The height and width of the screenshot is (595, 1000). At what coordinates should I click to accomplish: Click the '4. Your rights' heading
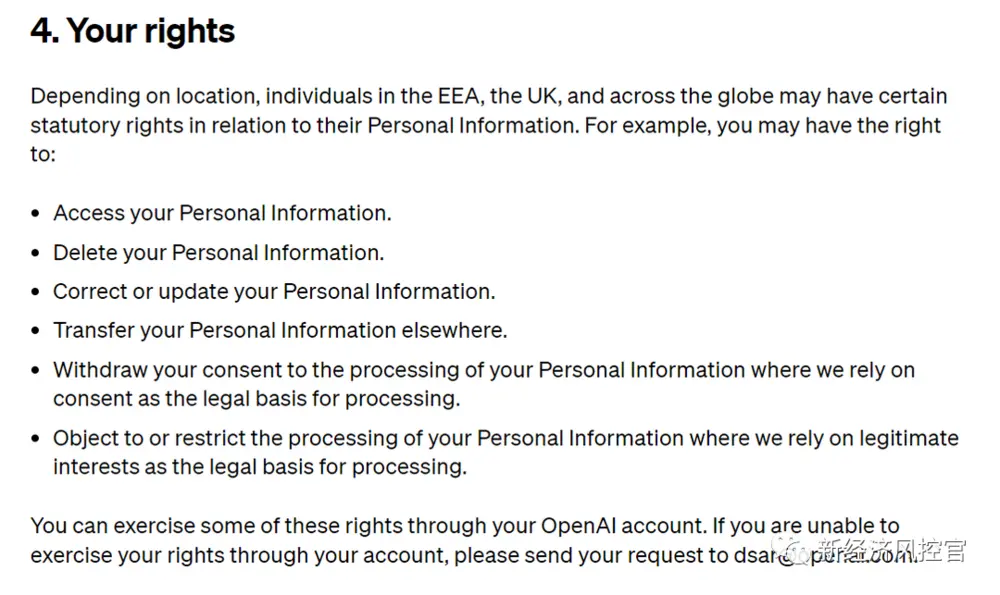pyautogui.click(x=132, y=32)
